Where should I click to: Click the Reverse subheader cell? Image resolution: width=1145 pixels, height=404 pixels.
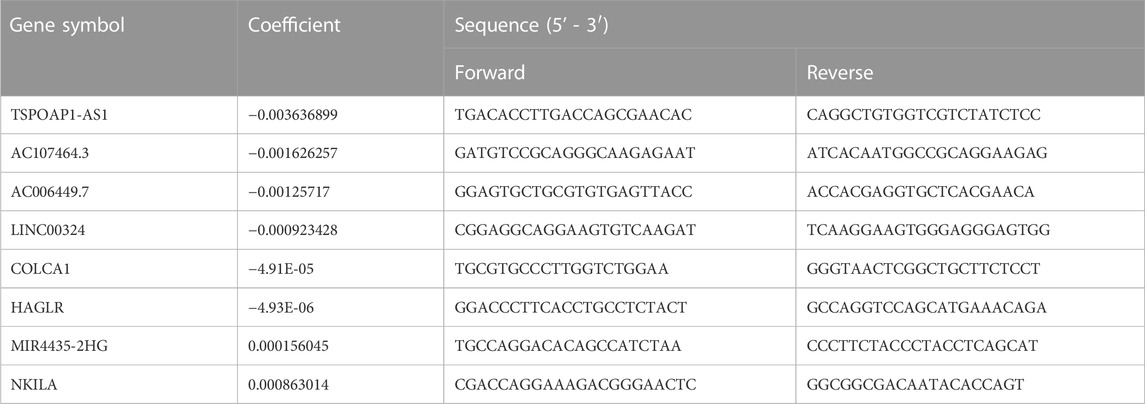pos(970,73)
